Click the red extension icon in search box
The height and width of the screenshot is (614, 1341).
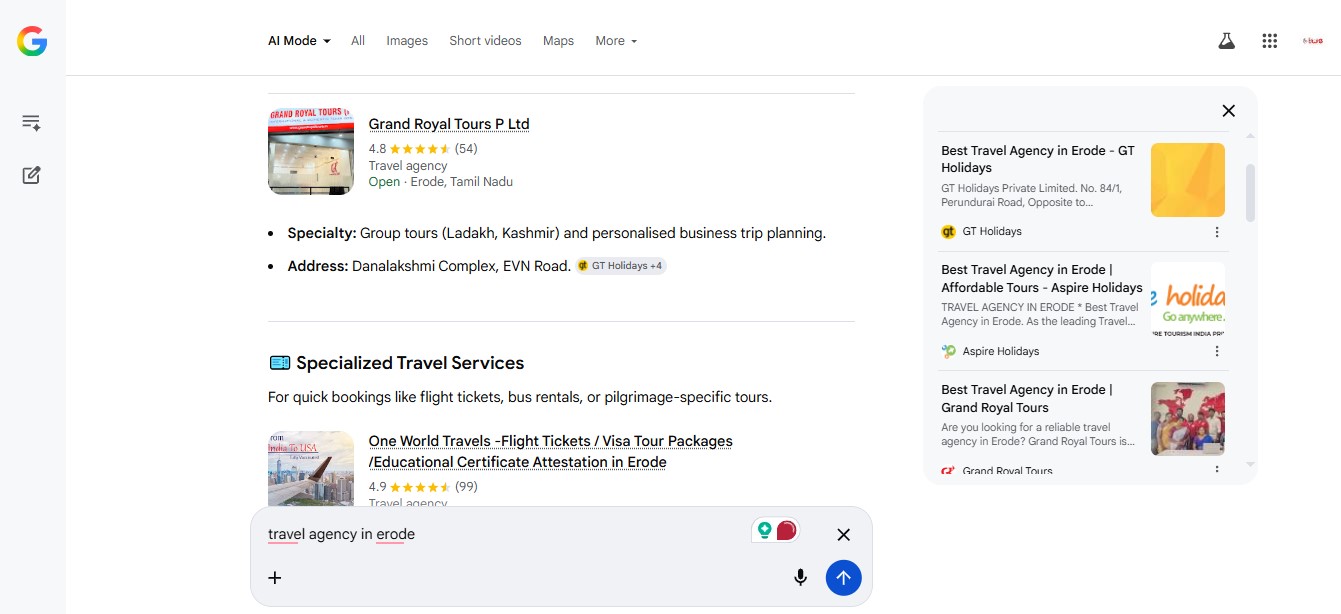786,530
